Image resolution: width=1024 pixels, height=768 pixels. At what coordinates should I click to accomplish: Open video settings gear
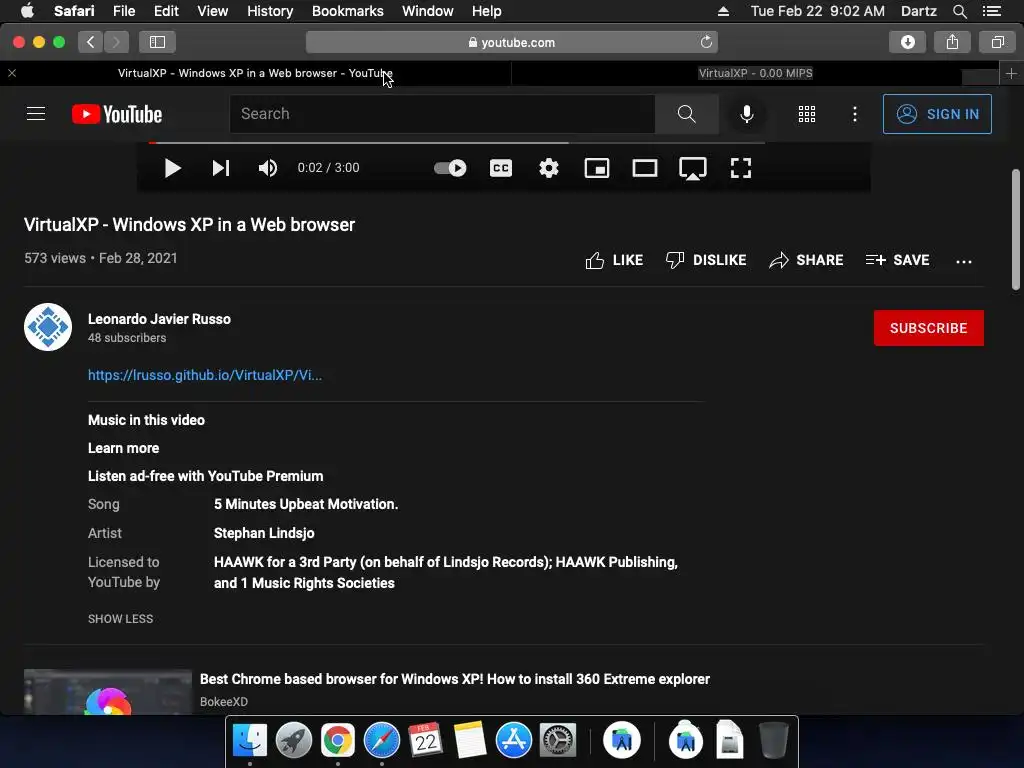tap(549, 168)
